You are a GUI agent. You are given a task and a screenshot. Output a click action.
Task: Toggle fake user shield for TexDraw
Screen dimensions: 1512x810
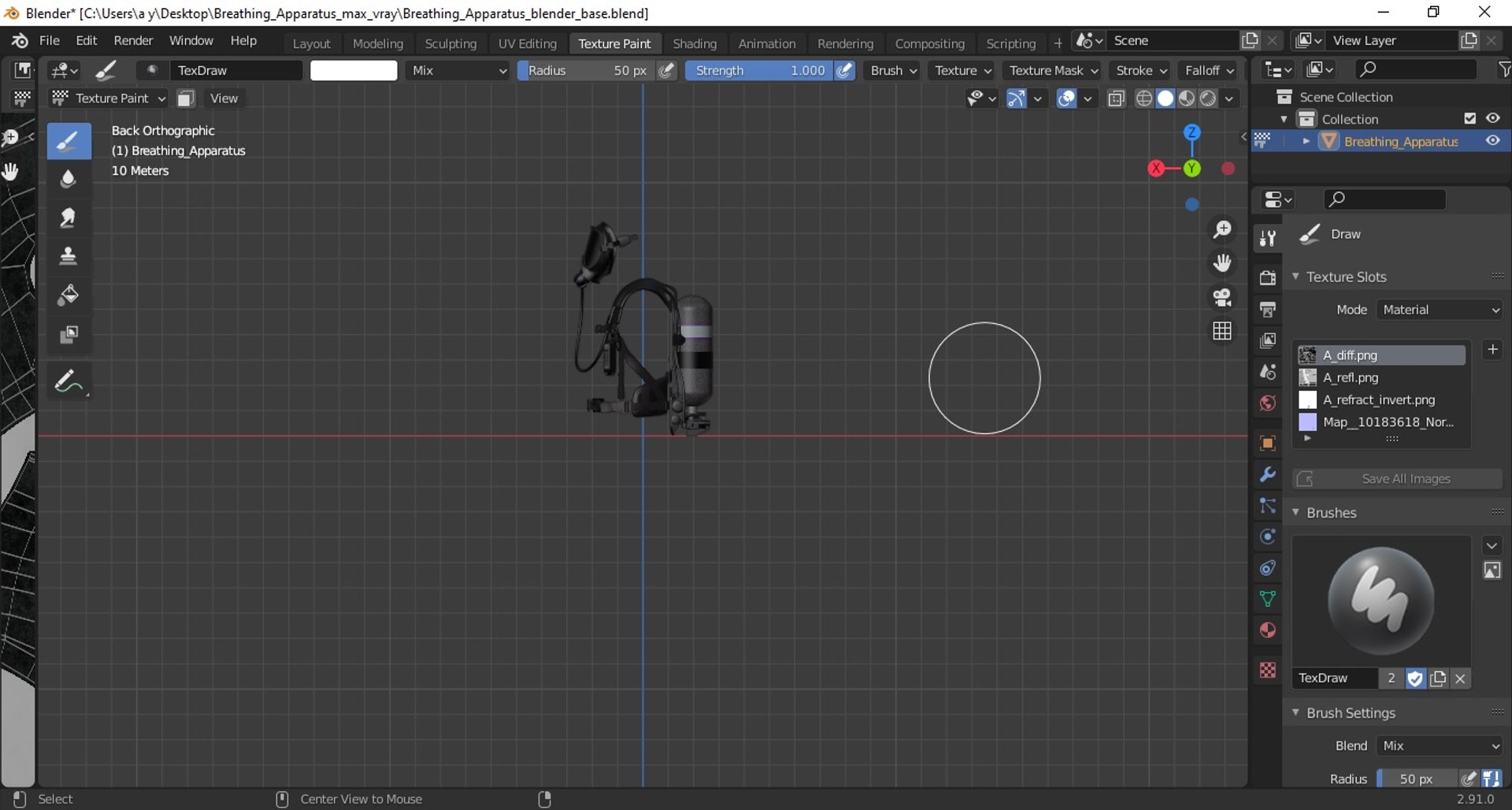tap(1415, 678)
